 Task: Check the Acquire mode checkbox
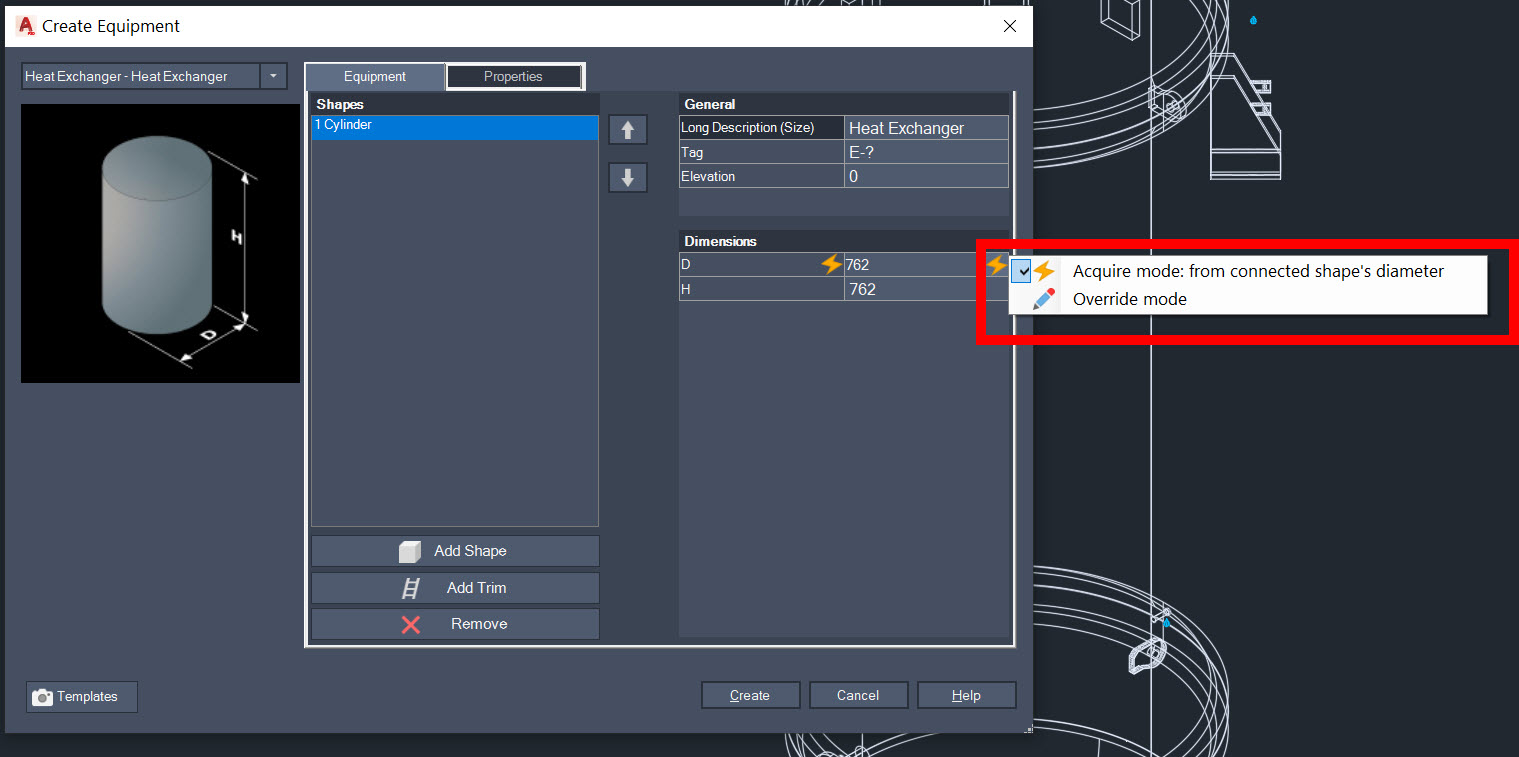pyautogui.click(x=1021, y=271)
